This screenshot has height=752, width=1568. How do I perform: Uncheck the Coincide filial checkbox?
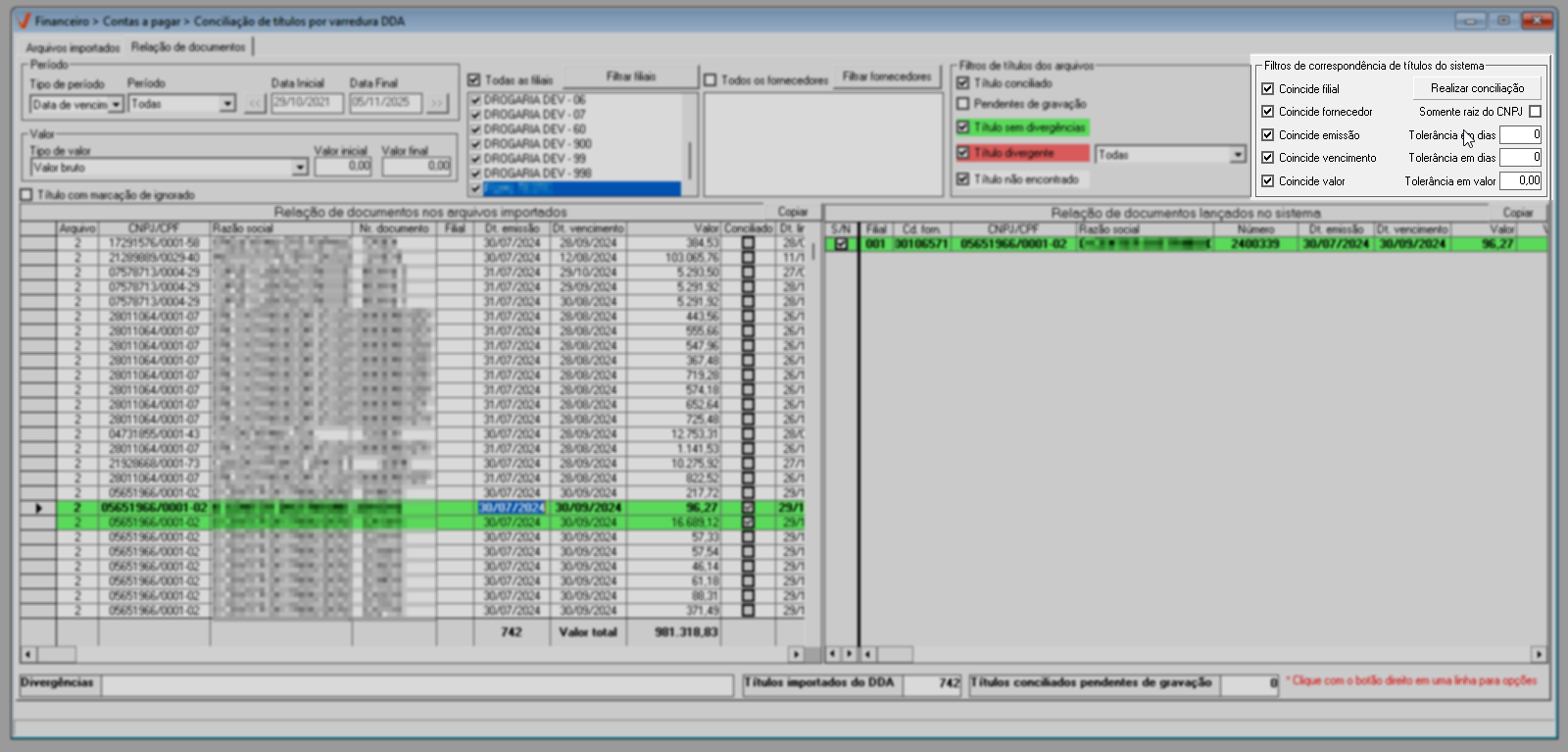1267,89
